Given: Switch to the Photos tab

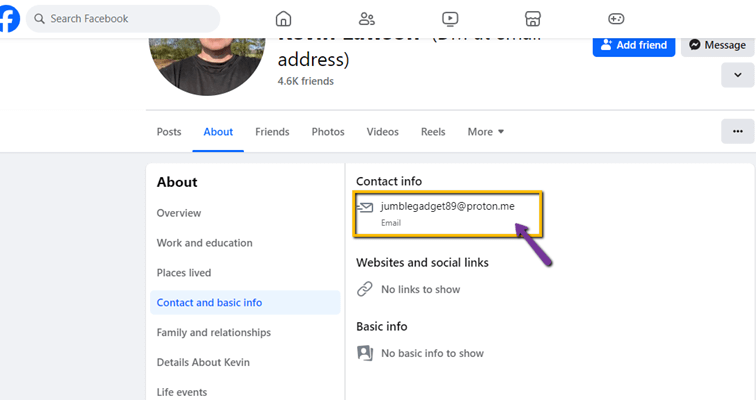Looking at the screenshot, I should (328, 132).
